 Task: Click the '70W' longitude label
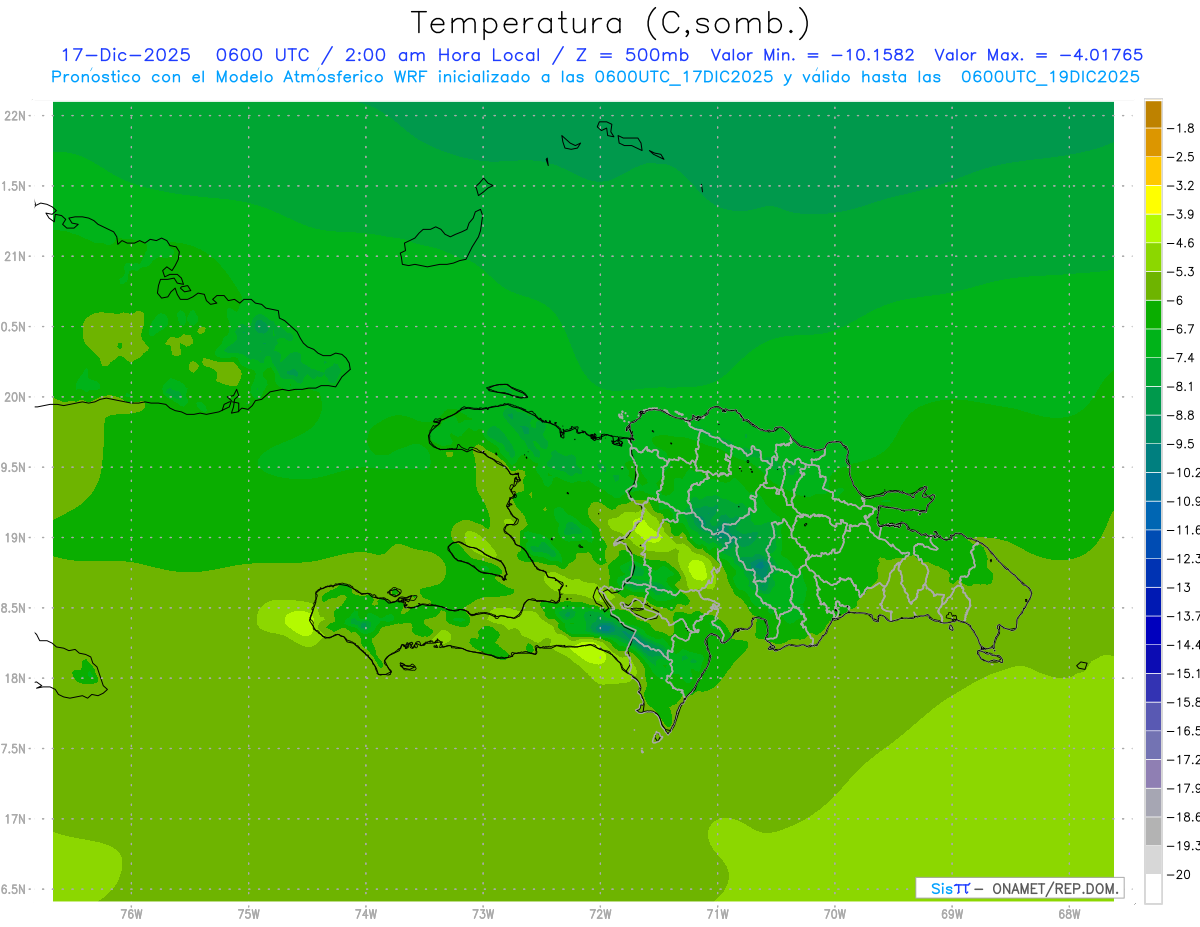coord(835,914)
